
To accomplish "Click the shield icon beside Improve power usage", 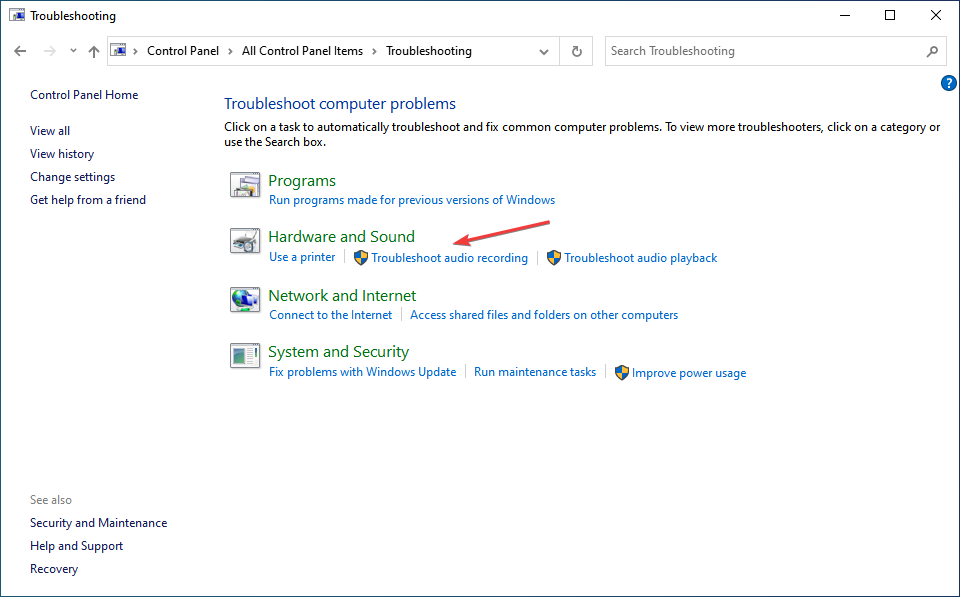I will pos(622,372).
